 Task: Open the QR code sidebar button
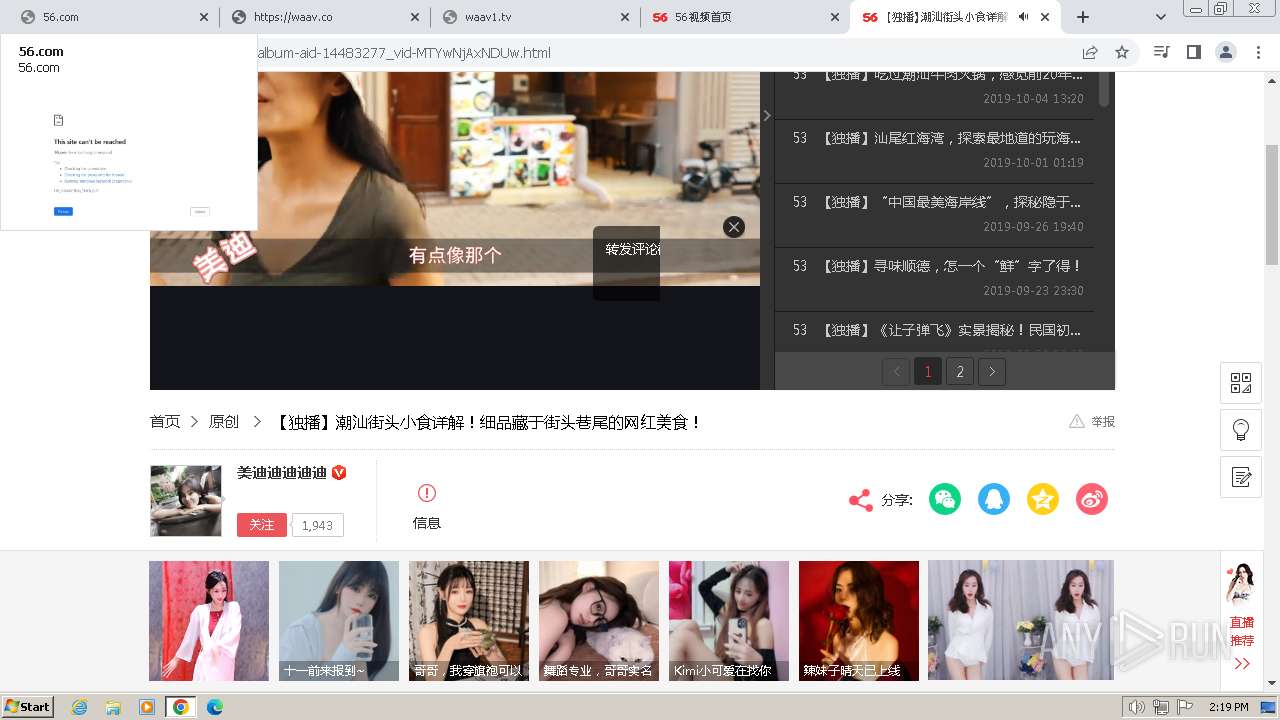click(x=1241, y=383)
